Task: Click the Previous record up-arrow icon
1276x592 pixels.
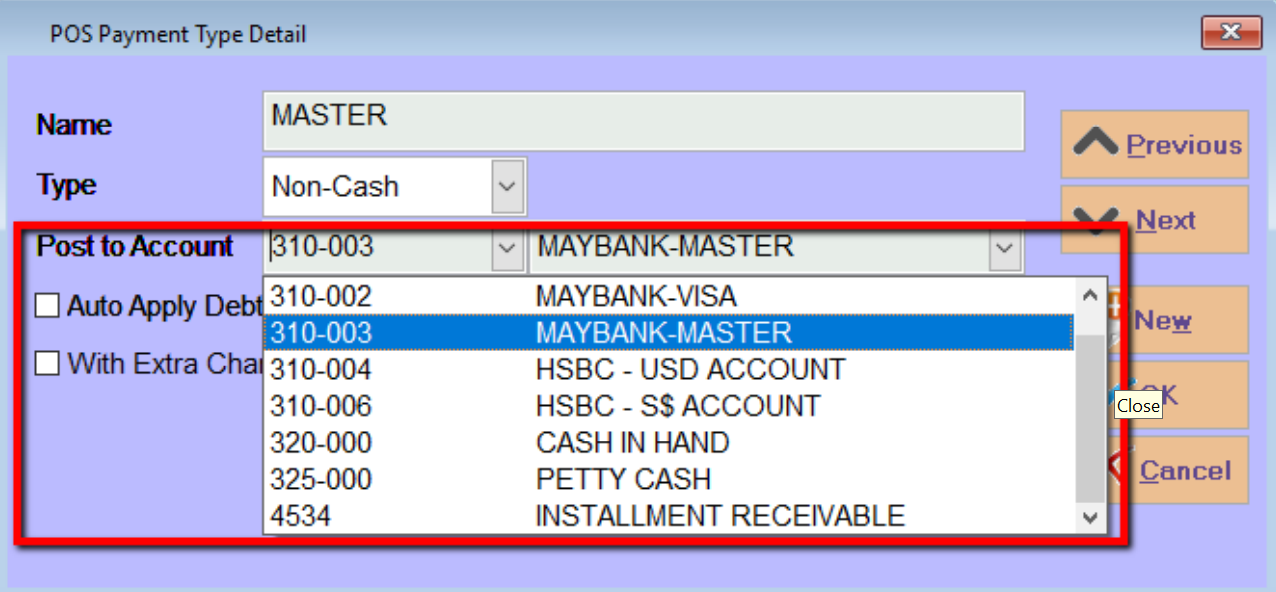Action: [1095, 144]
